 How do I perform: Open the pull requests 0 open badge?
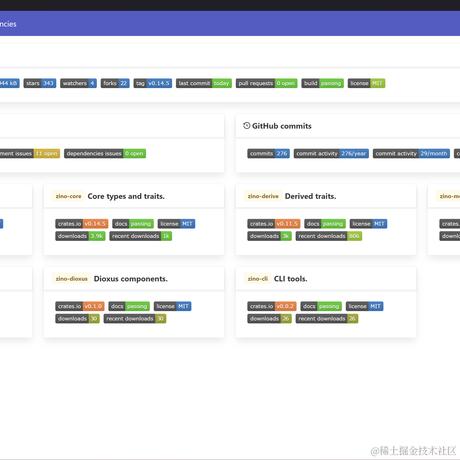point(266,83)
